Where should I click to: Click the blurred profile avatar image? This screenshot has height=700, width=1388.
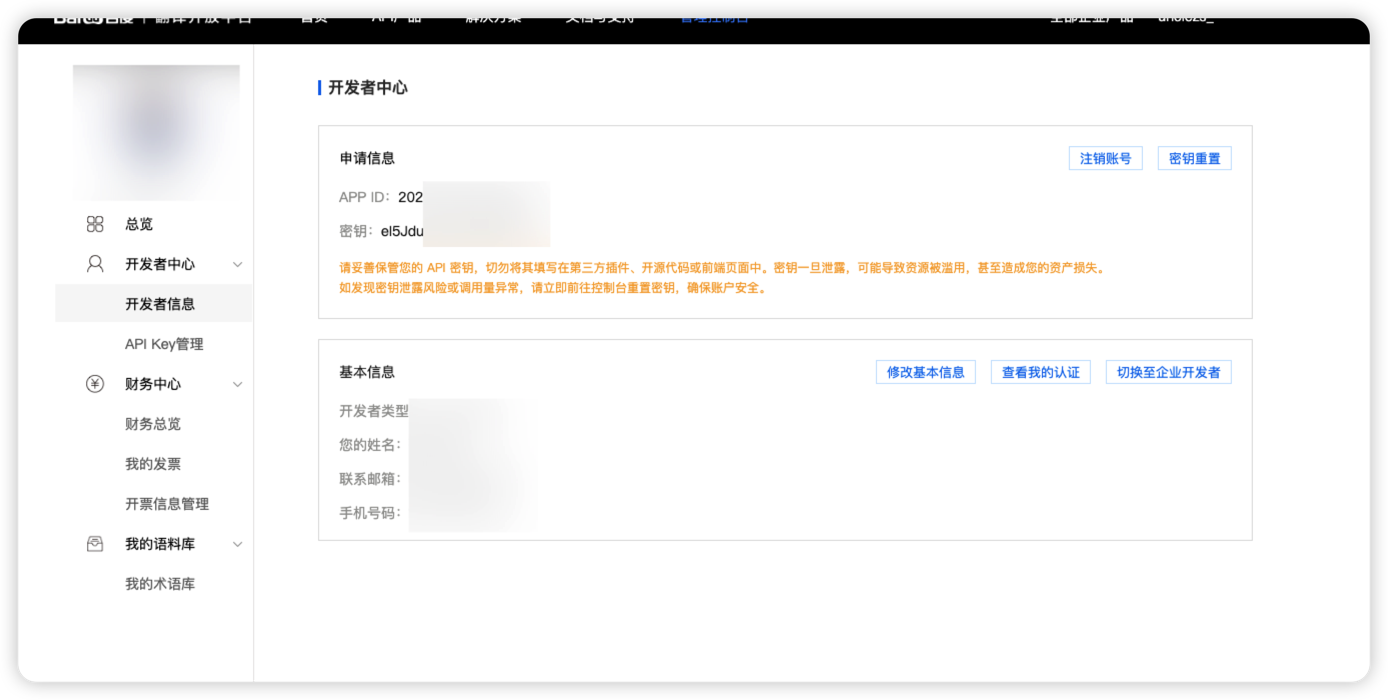[156, 132]
